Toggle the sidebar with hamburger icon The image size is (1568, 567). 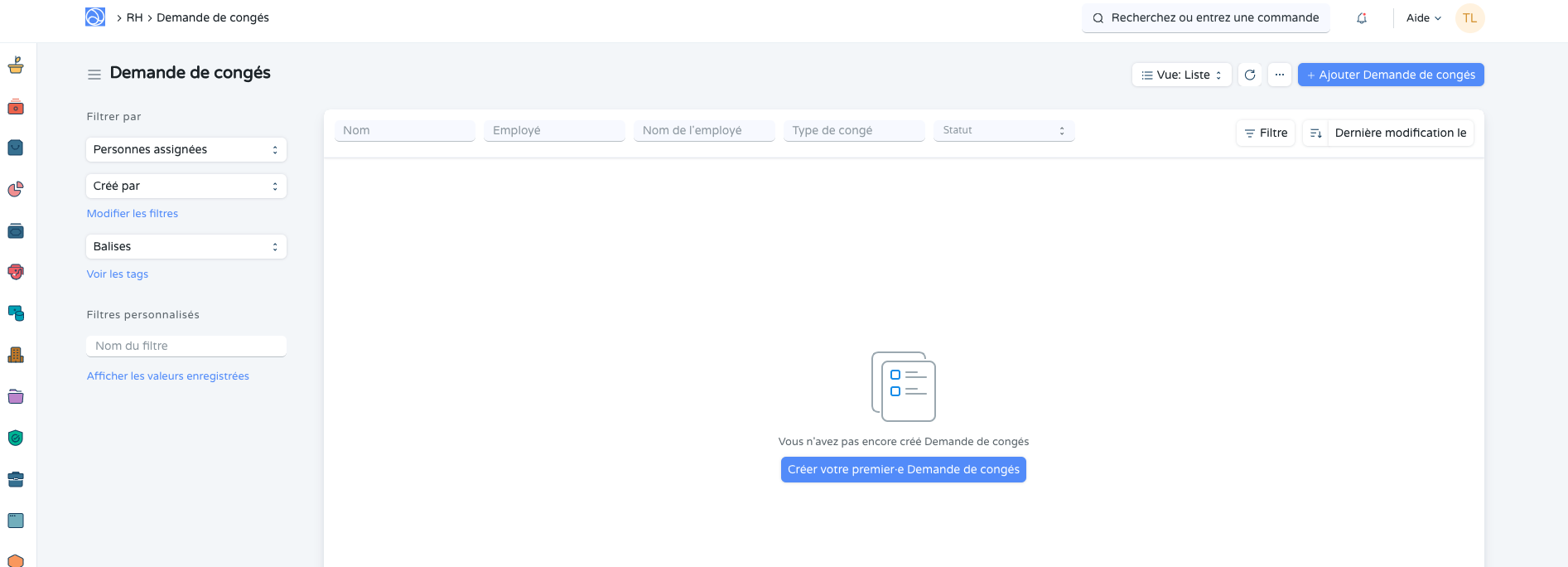[x=94, y=75]
